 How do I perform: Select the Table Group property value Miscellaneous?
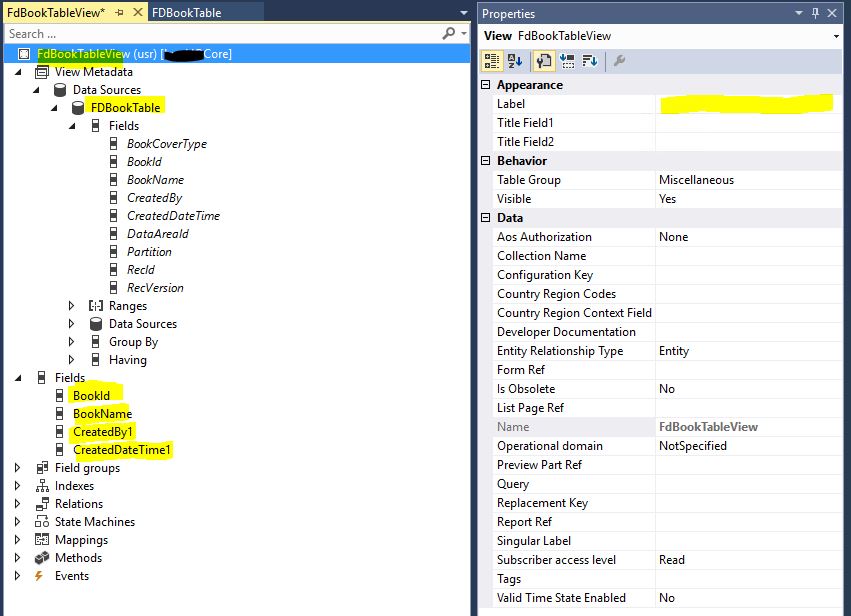[x=696, y=180]
